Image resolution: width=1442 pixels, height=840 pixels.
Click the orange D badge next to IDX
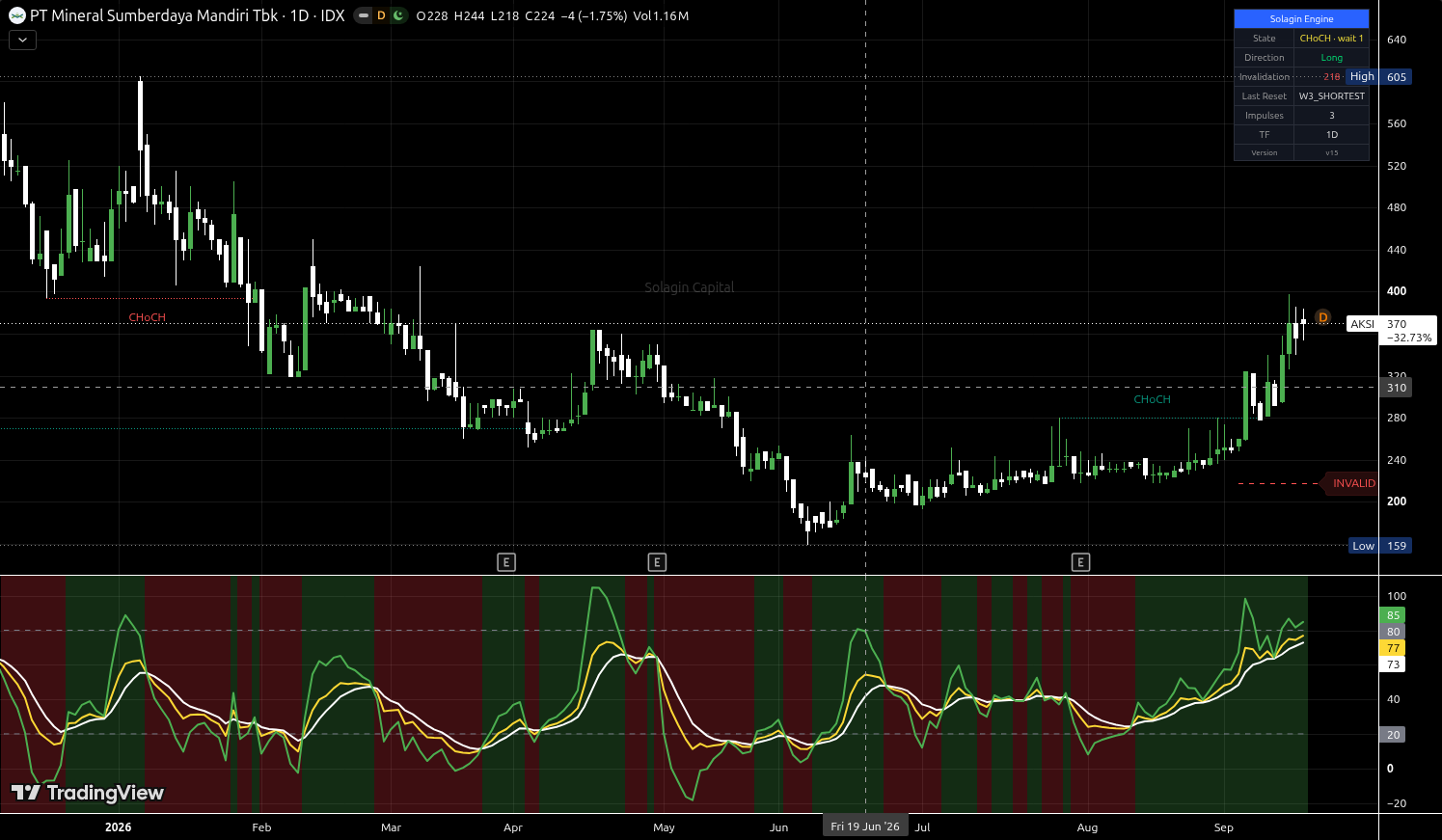(x=381, y=15)
